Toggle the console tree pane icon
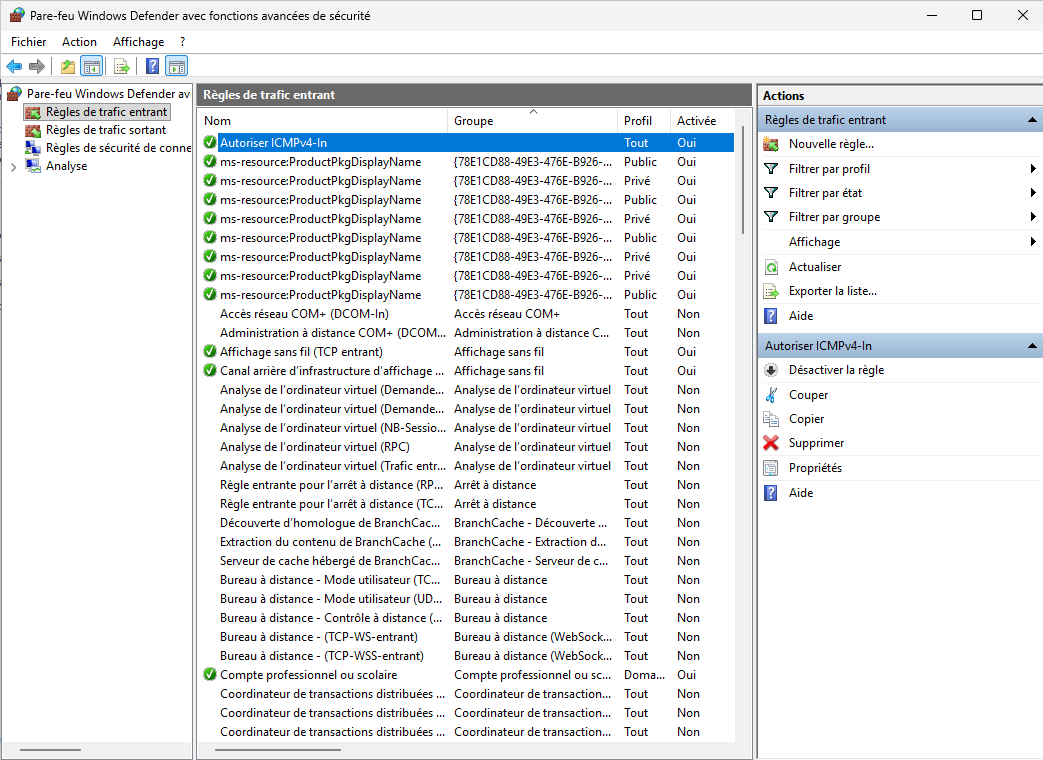This screenshot has width=1043, height=760. [92, 66]
